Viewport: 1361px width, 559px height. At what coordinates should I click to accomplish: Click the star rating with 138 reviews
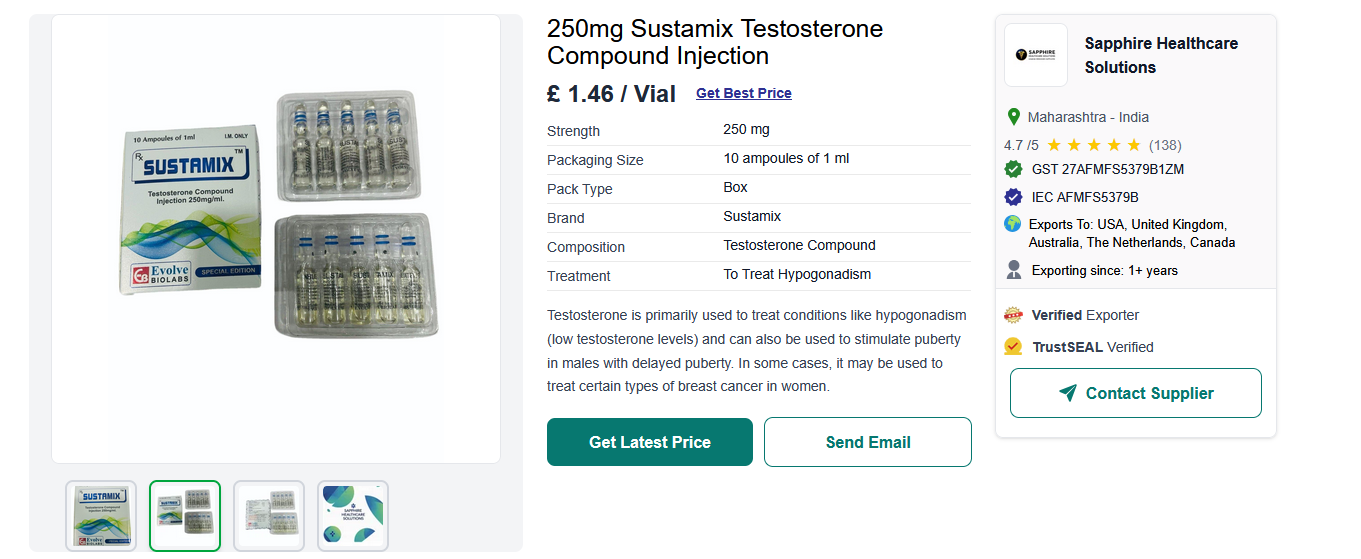1093,145
